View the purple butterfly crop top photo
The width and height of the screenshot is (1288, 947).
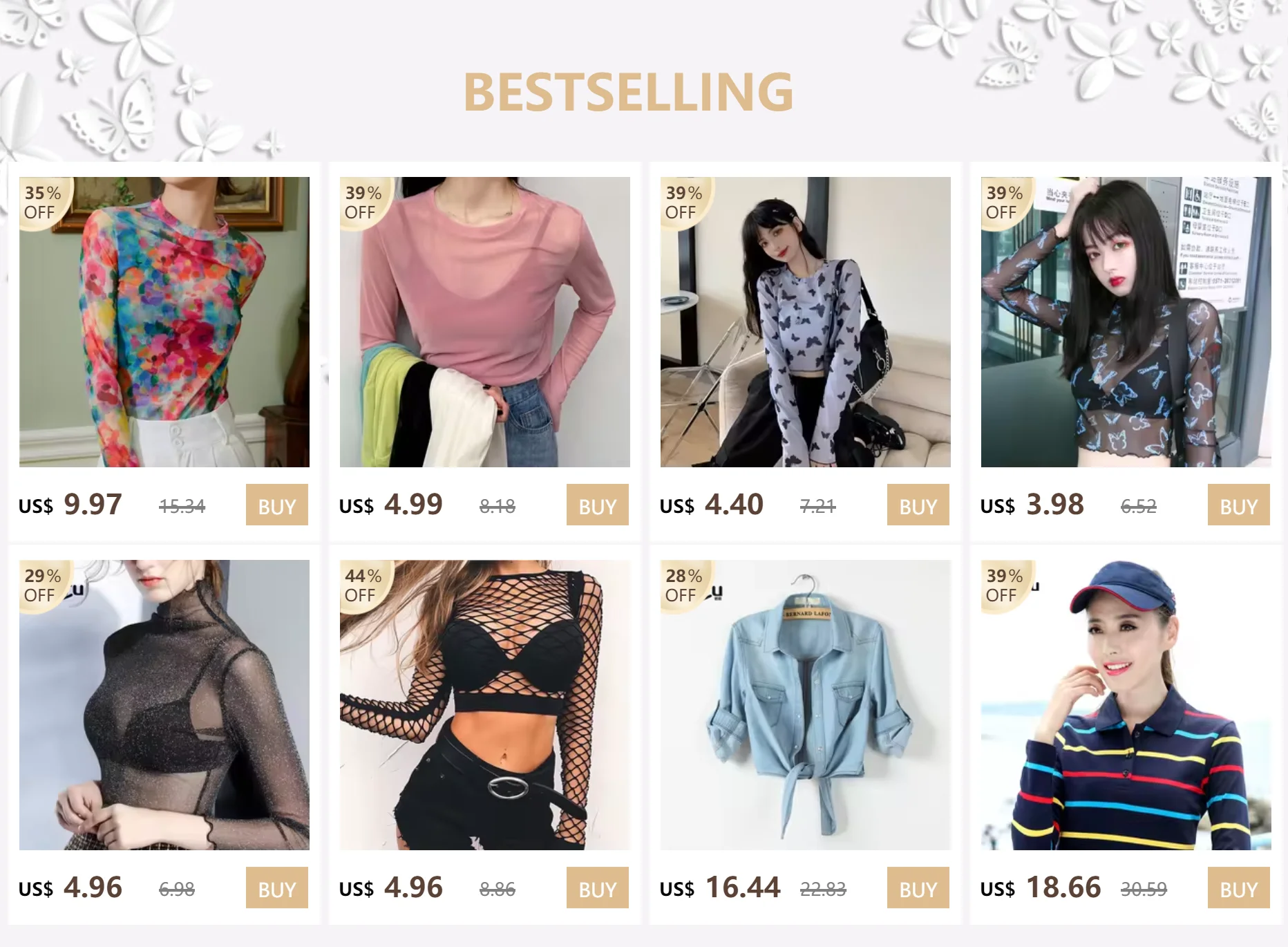(806, 322)
